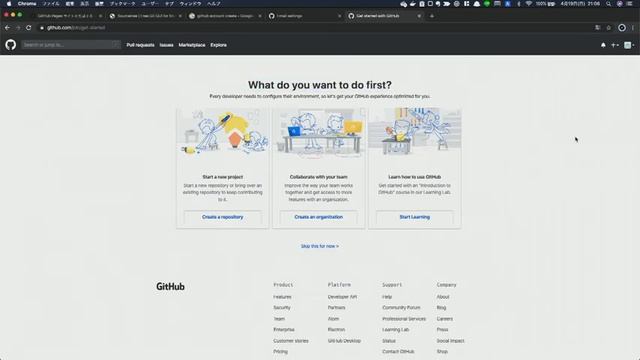Open Developer API footer link
Viewport: 640px width, 360px height.
coord(342,297)
